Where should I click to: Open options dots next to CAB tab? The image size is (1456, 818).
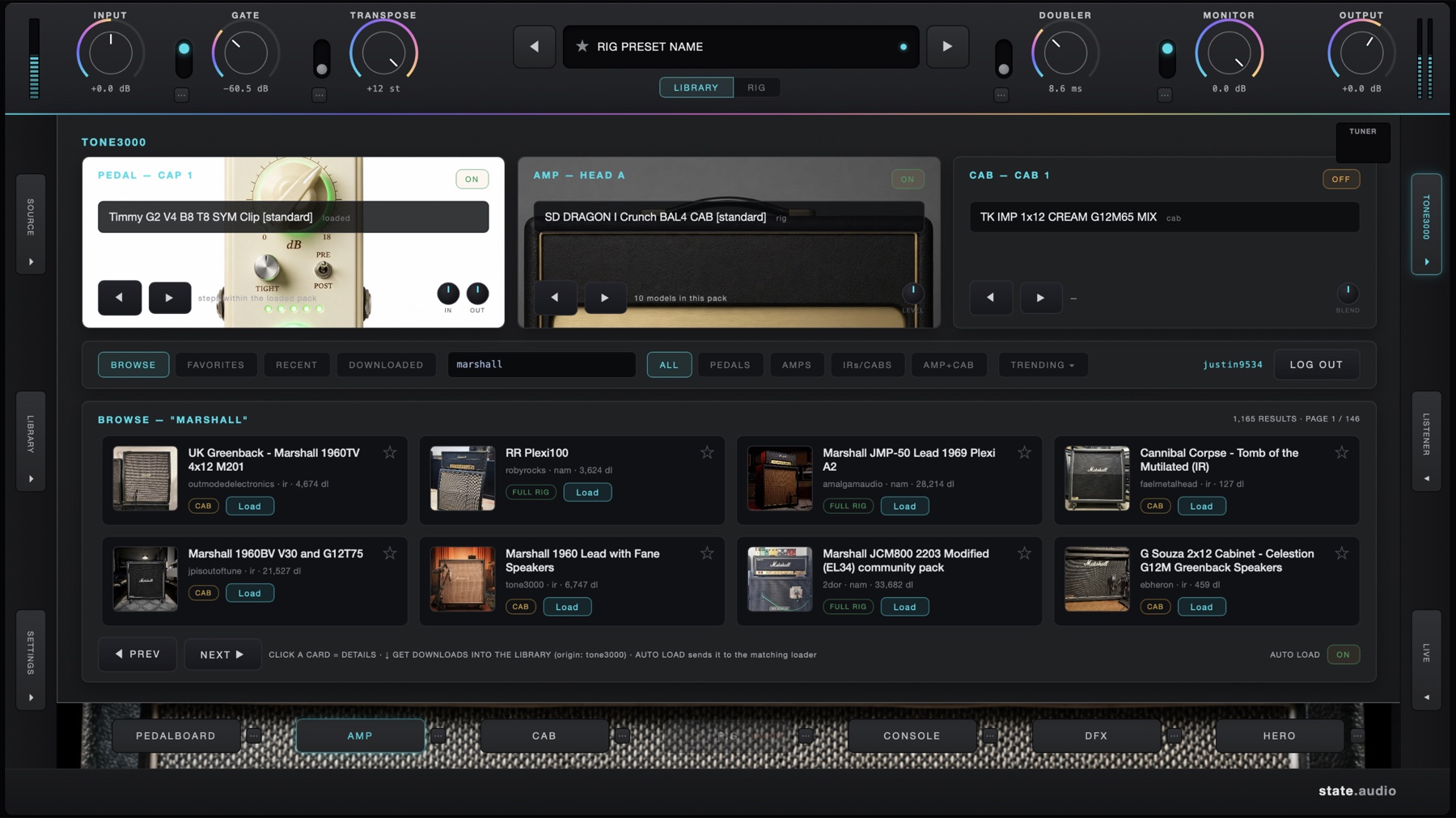point(622,735)
